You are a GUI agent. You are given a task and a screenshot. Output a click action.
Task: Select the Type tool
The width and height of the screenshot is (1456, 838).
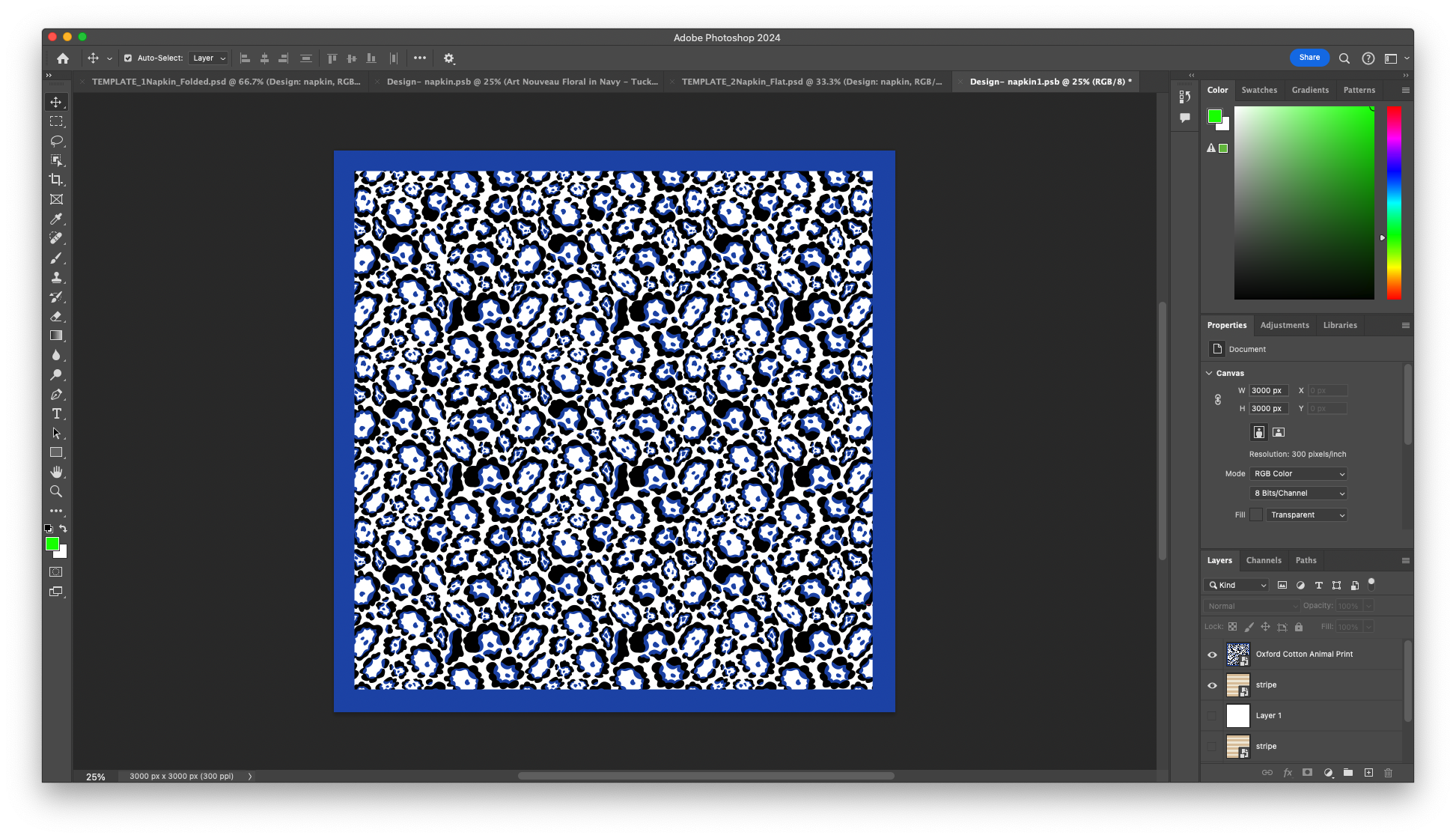click(x=56, y=413)
